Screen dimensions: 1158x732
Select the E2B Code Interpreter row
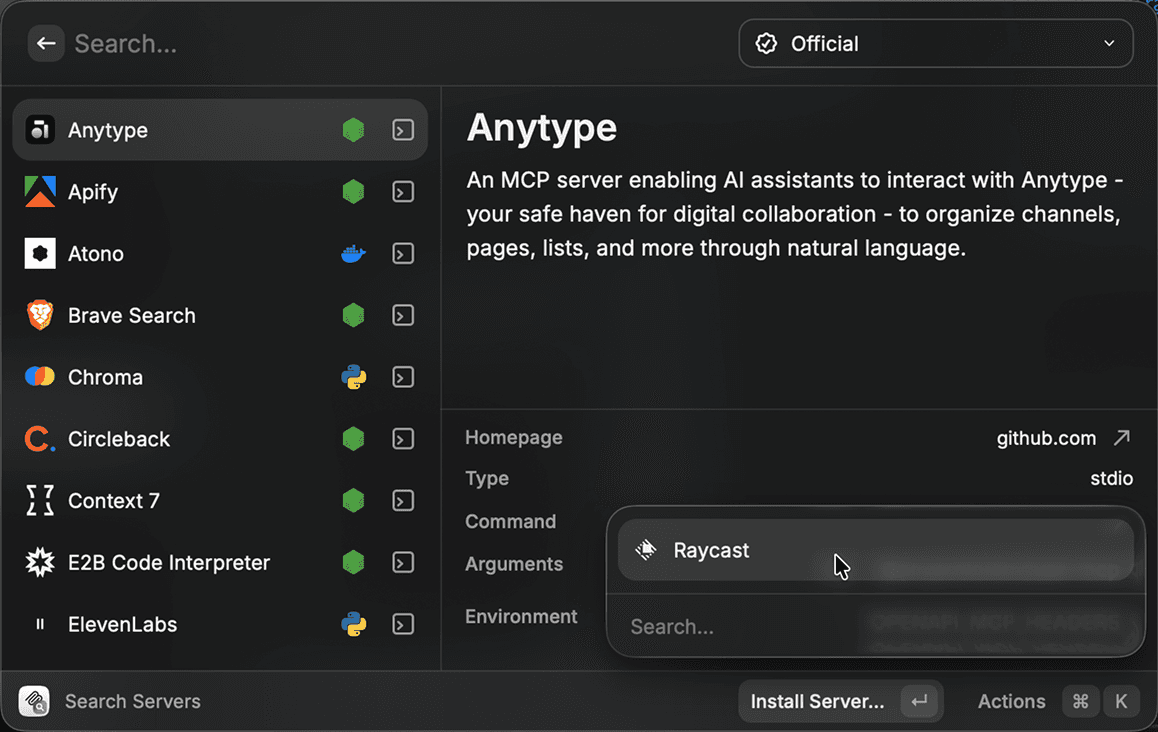(x=220, y=563)
